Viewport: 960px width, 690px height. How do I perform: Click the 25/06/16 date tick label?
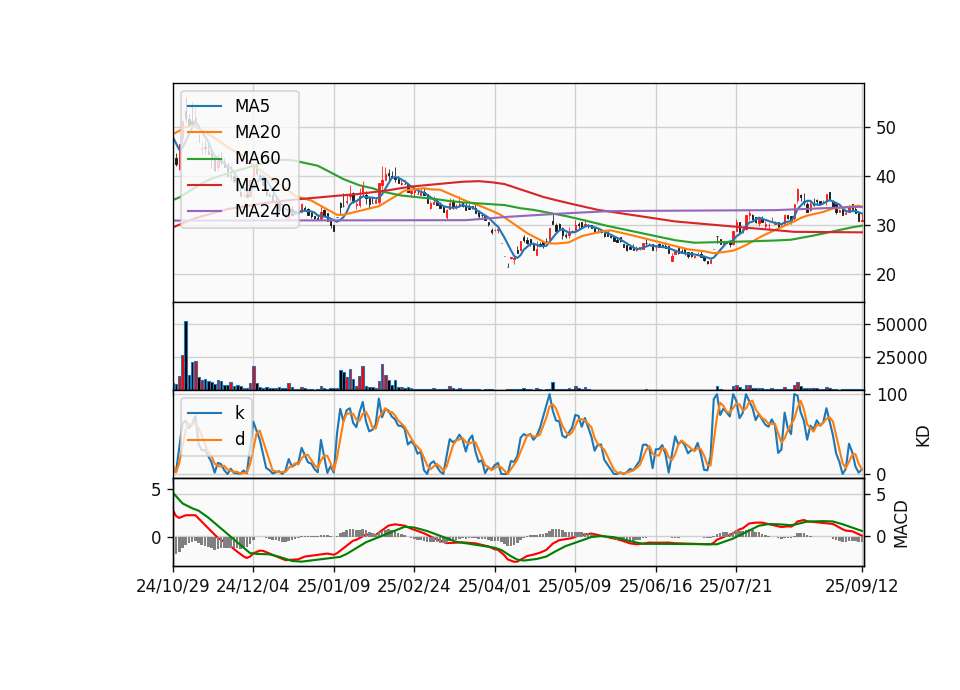click(x=656, y=586)
